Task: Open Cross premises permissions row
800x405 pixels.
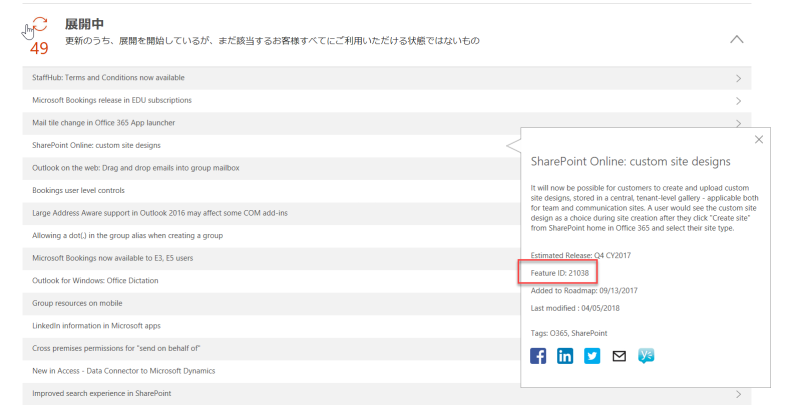Action: pyautogui.click(x=271, y=348)
